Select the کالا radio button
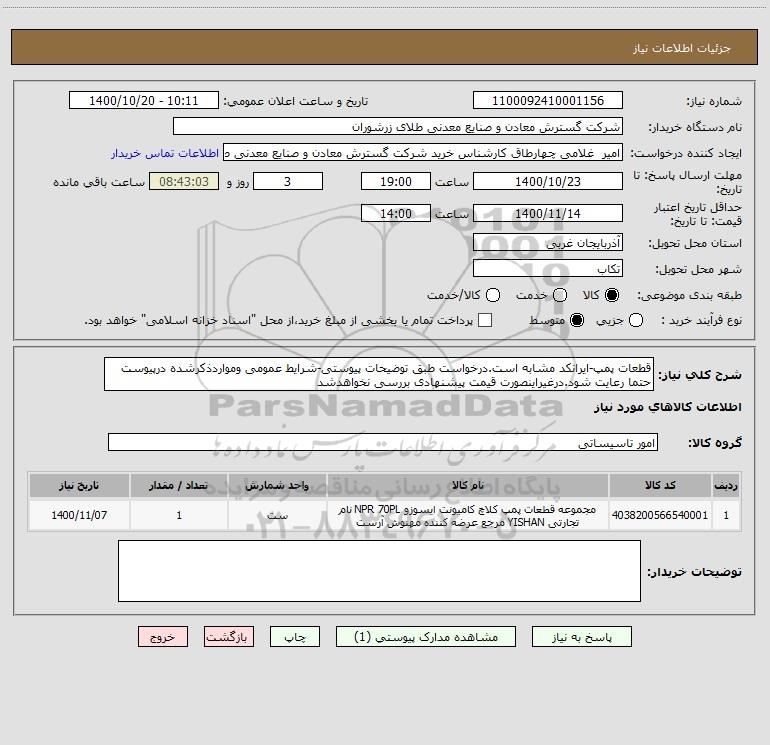 [x=612, y=295]
